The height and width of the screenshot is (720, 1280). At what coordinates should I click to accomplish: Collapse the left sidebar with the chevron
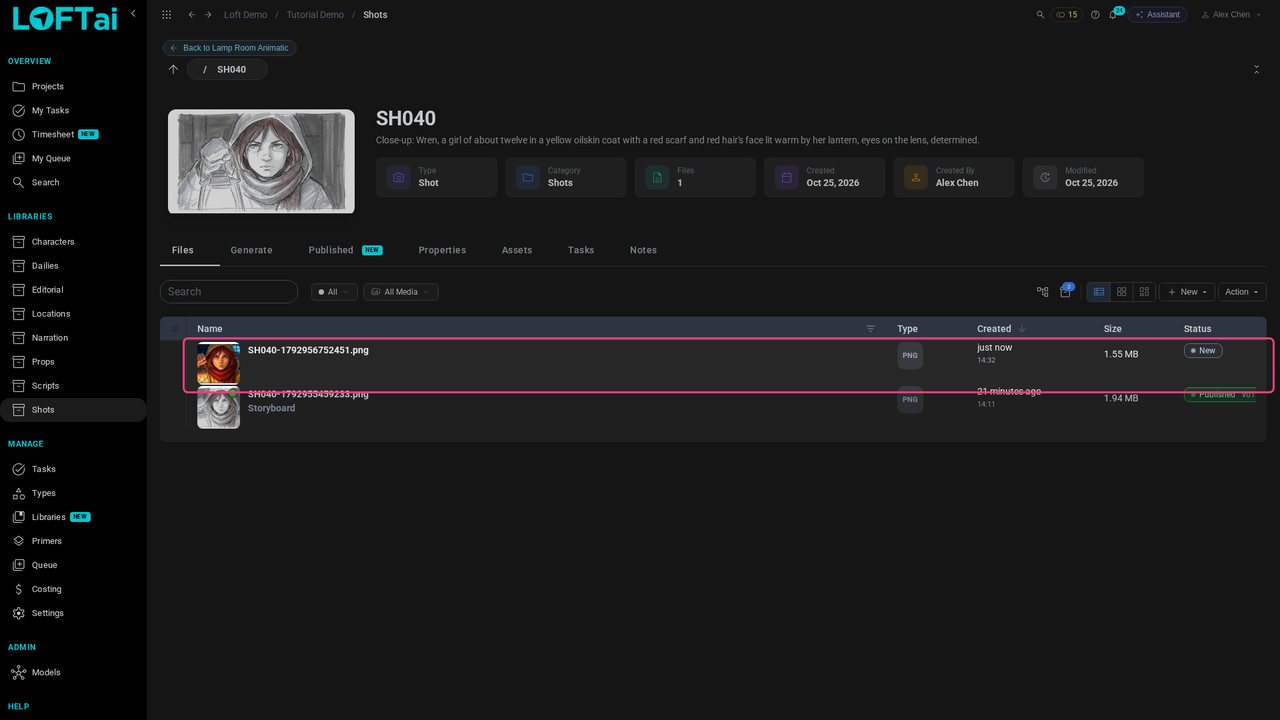pos(133,14)
